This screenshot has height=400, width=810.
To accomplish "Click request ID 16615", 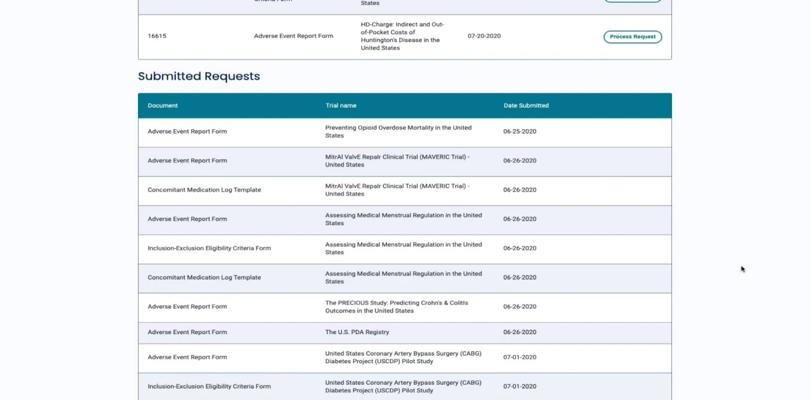I will click(x=157, y=36).
